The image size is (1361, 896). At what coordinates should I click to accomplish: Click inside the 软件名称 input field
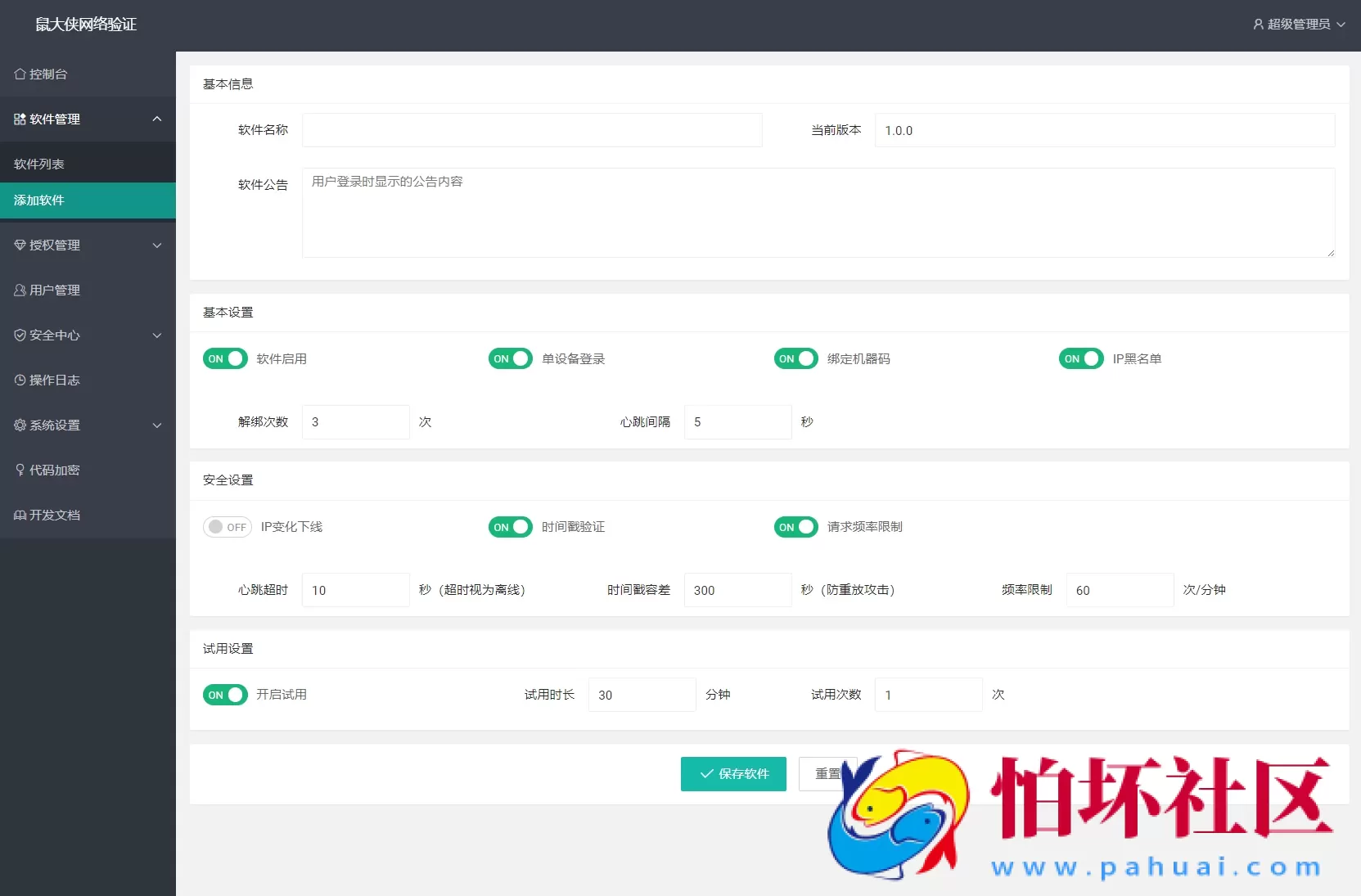(531, 130)
